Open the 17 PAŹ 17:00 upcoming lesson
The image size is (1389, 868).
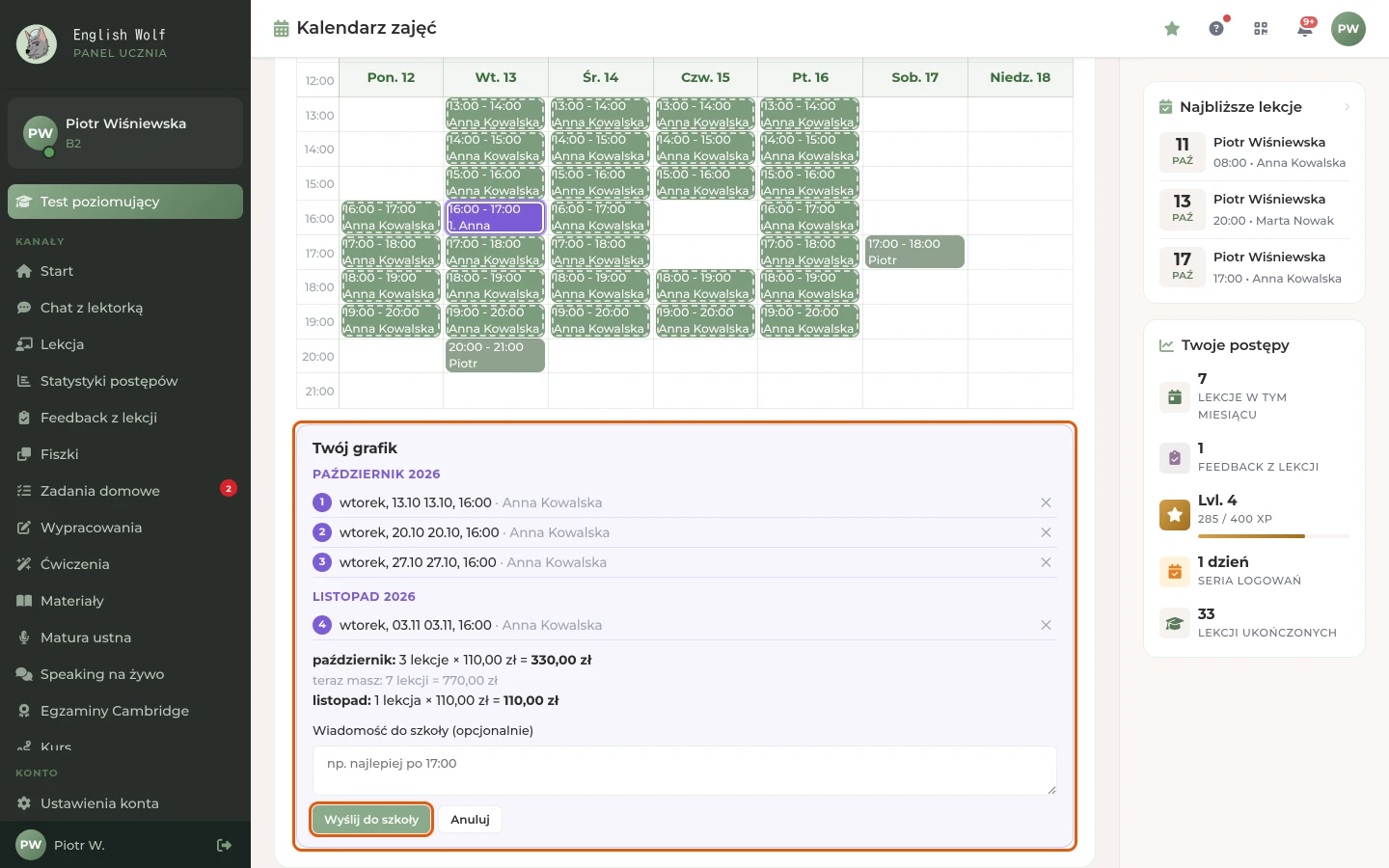click(x=1254, y=267)
